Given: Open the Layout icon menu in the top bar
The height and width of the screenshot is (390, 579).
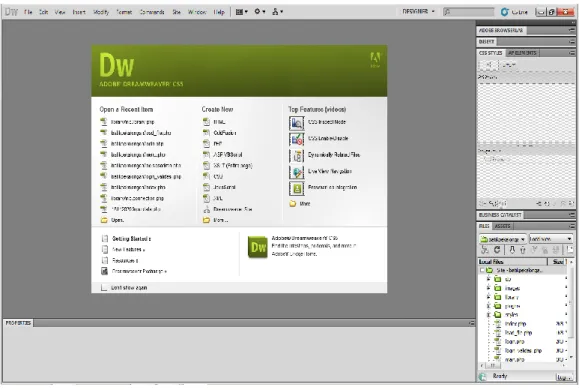Looking at the screenshot, I should 241,12.
